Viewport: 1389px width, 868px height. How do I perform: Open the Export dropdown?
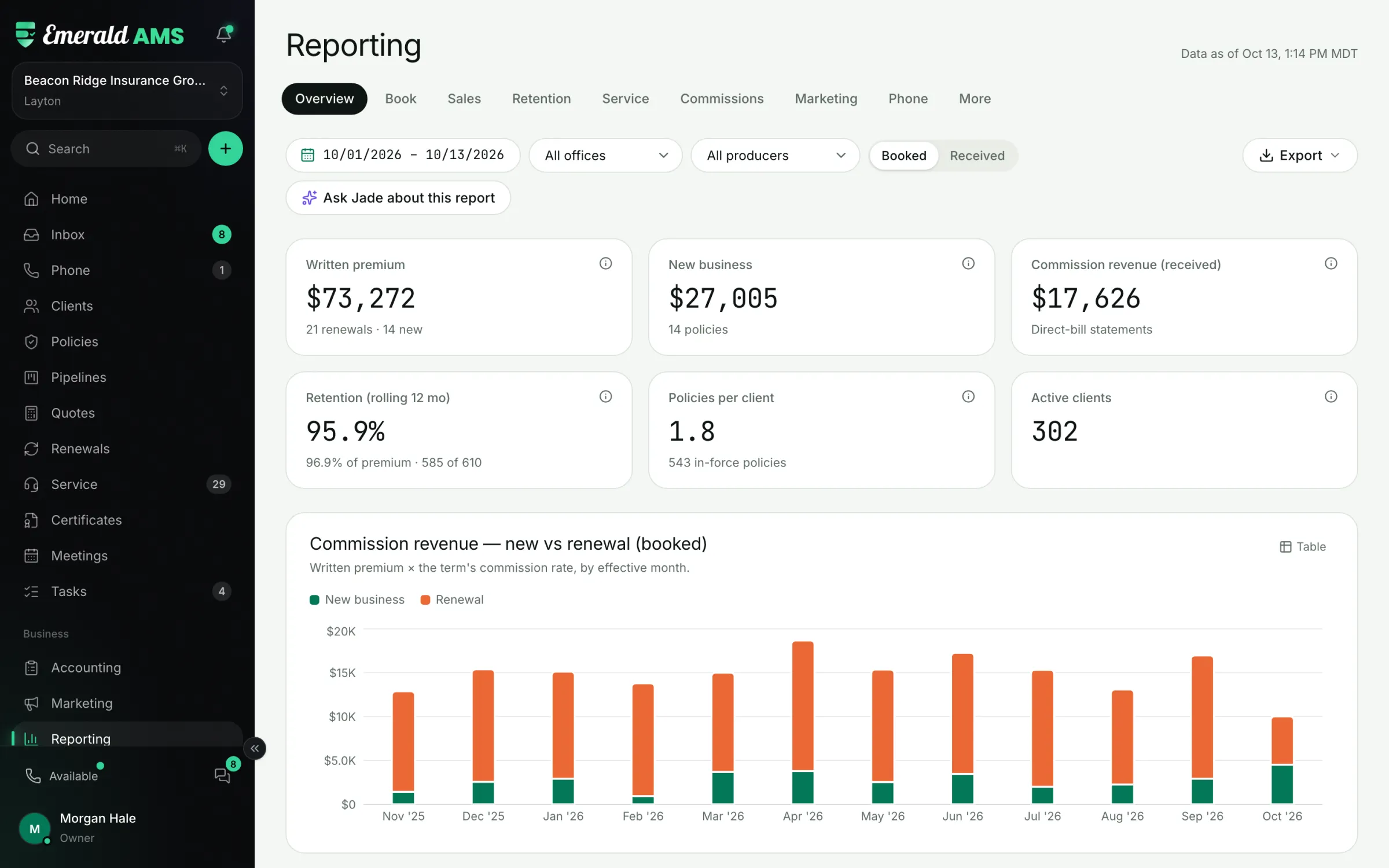point(1299,156)
